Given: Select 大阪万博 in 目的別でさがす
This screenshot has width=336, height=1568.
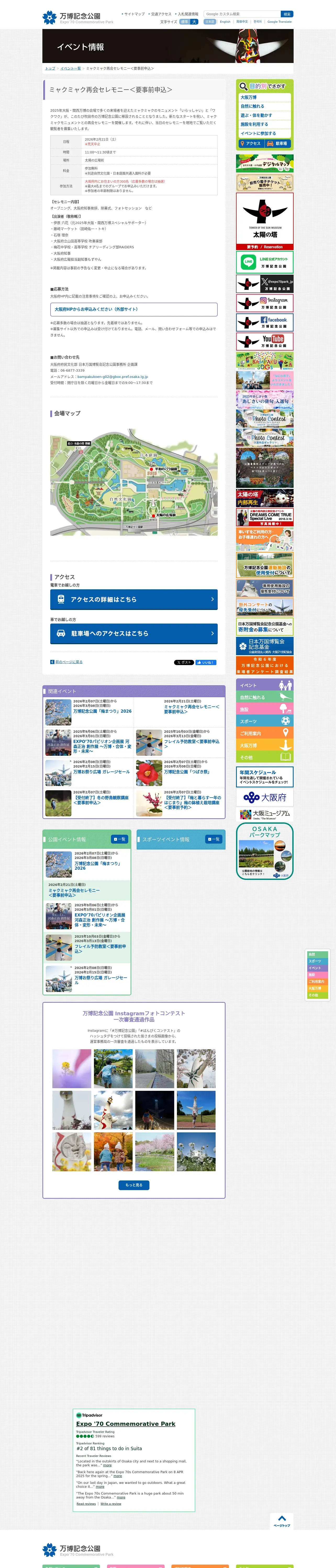Looking at the screenshot, I should pos(265,97).
